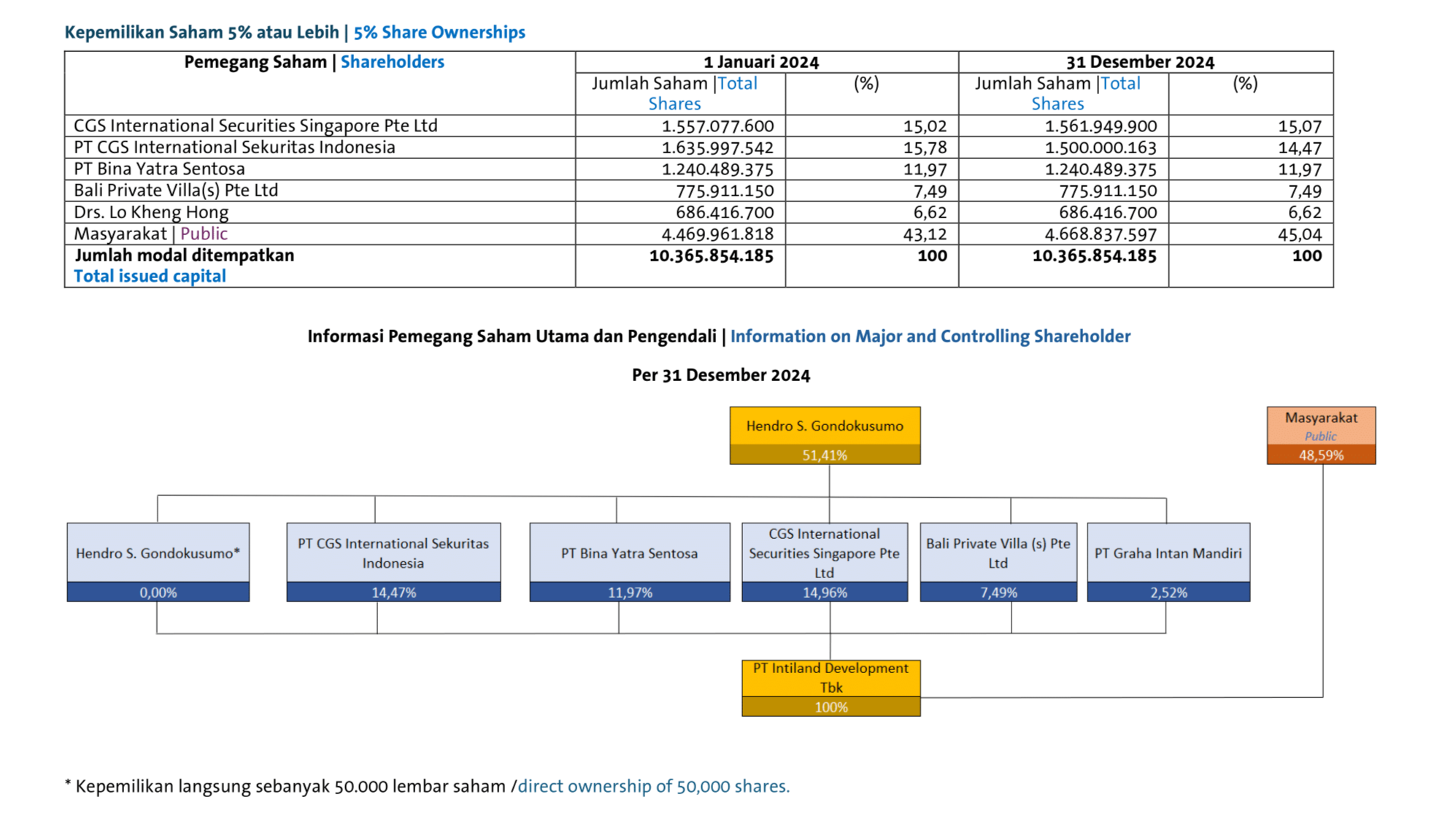The width and height of the screenshot is (1456, 819).
Task: Click the blue Shareholders column header
Action: [392, 62]
